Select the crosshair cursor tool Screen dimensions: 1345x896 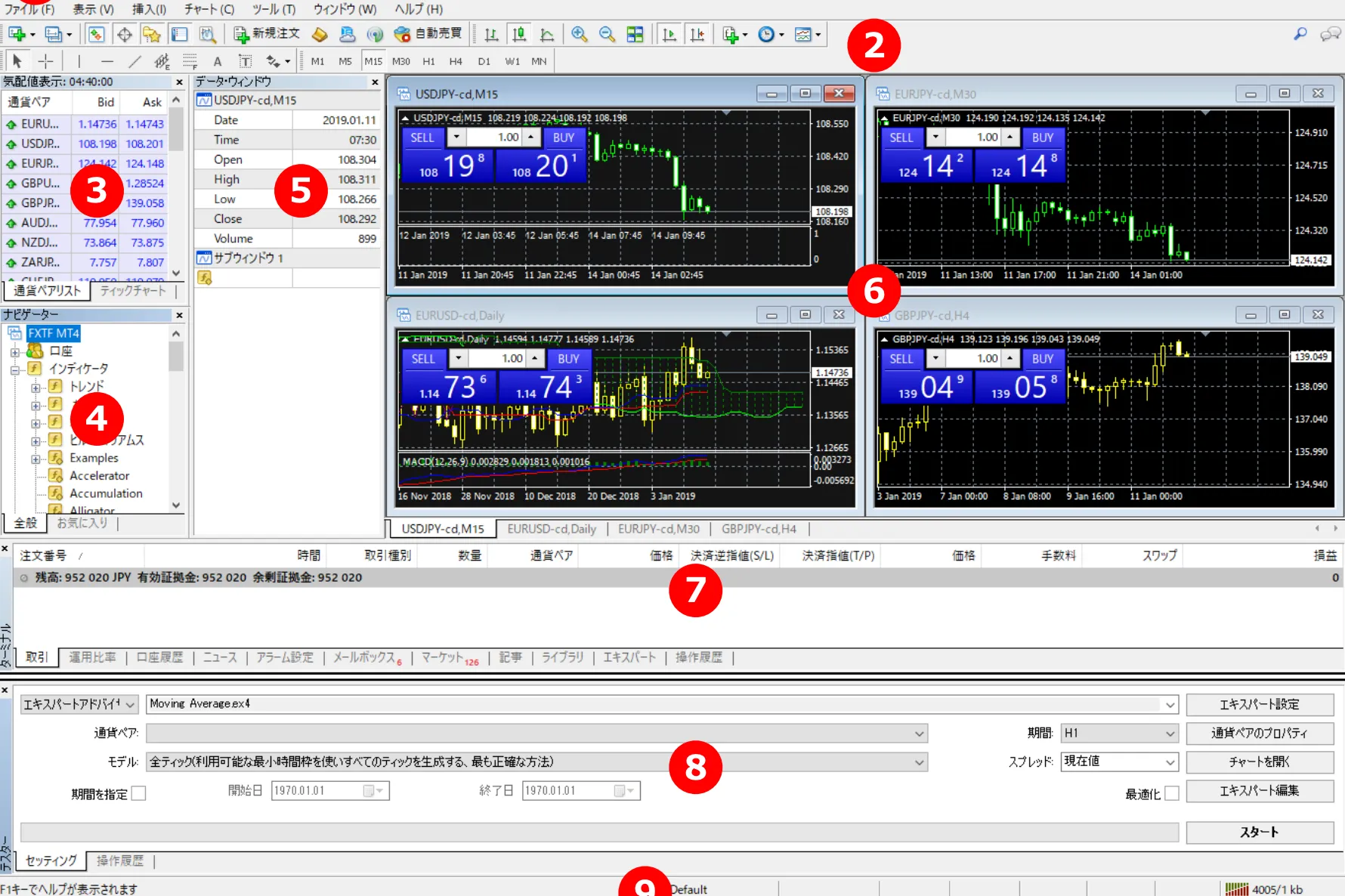45,61
